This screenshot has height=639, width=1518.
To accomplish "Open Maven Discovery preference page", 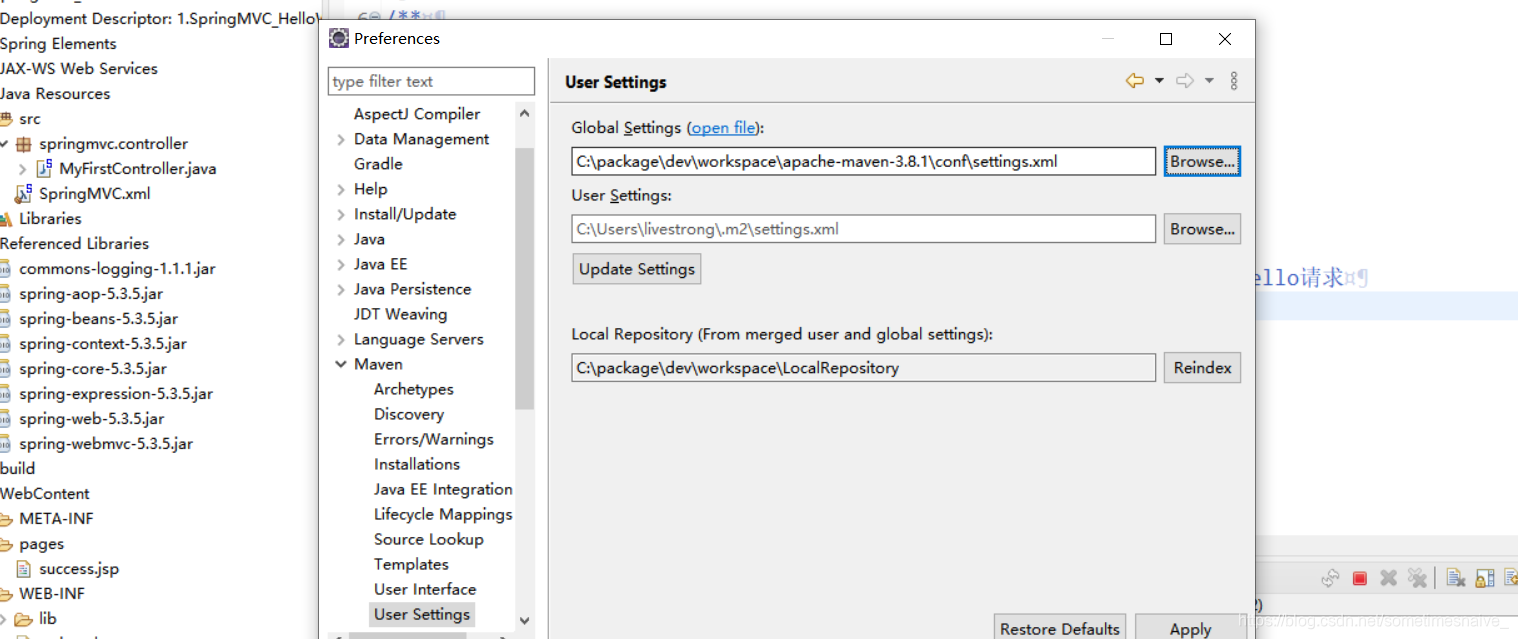I will coord(409,414).
